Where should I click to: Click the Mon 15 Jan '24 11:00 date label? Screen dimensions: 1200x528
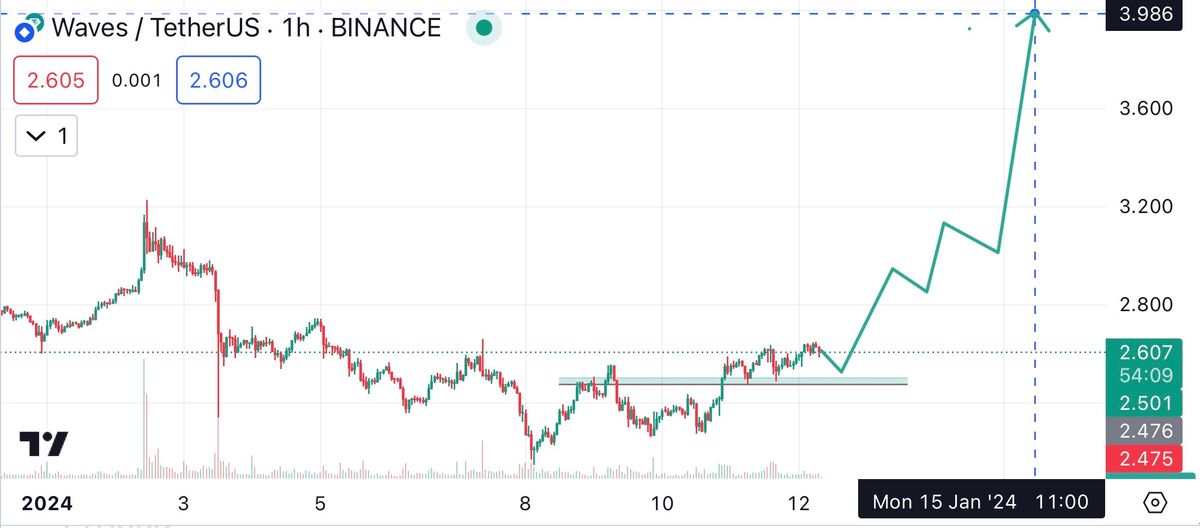point(981,501)
